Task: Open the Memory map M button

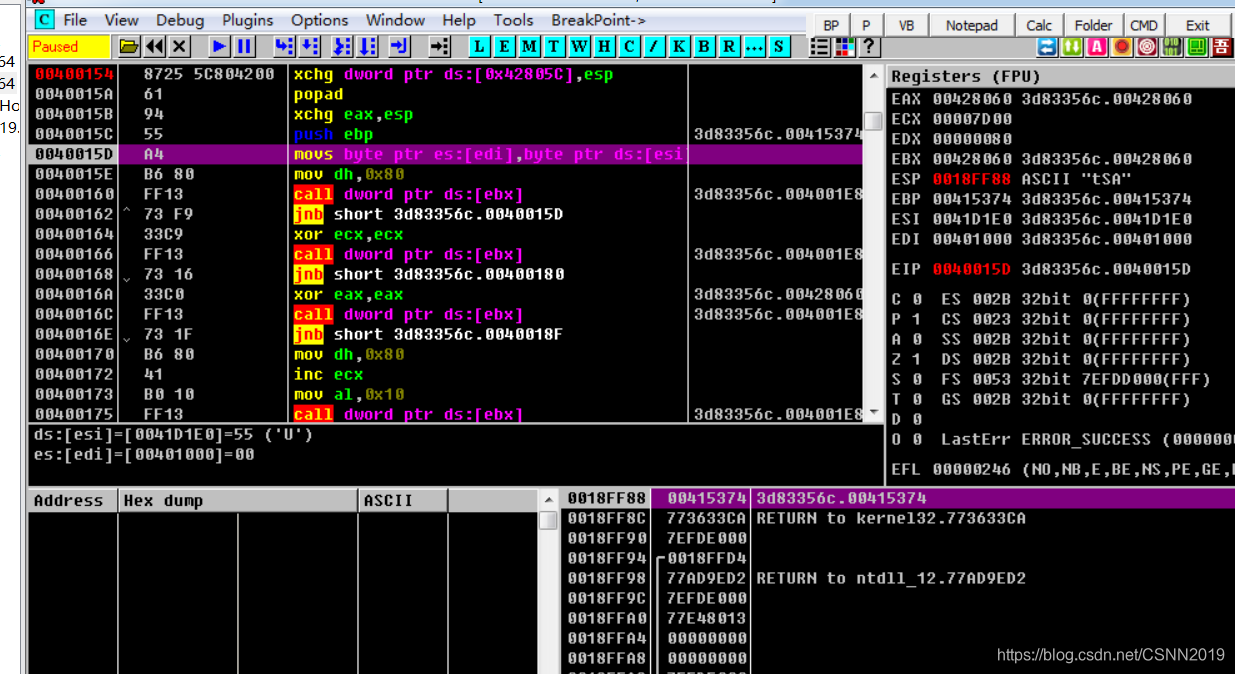Action: coord(529,46)
